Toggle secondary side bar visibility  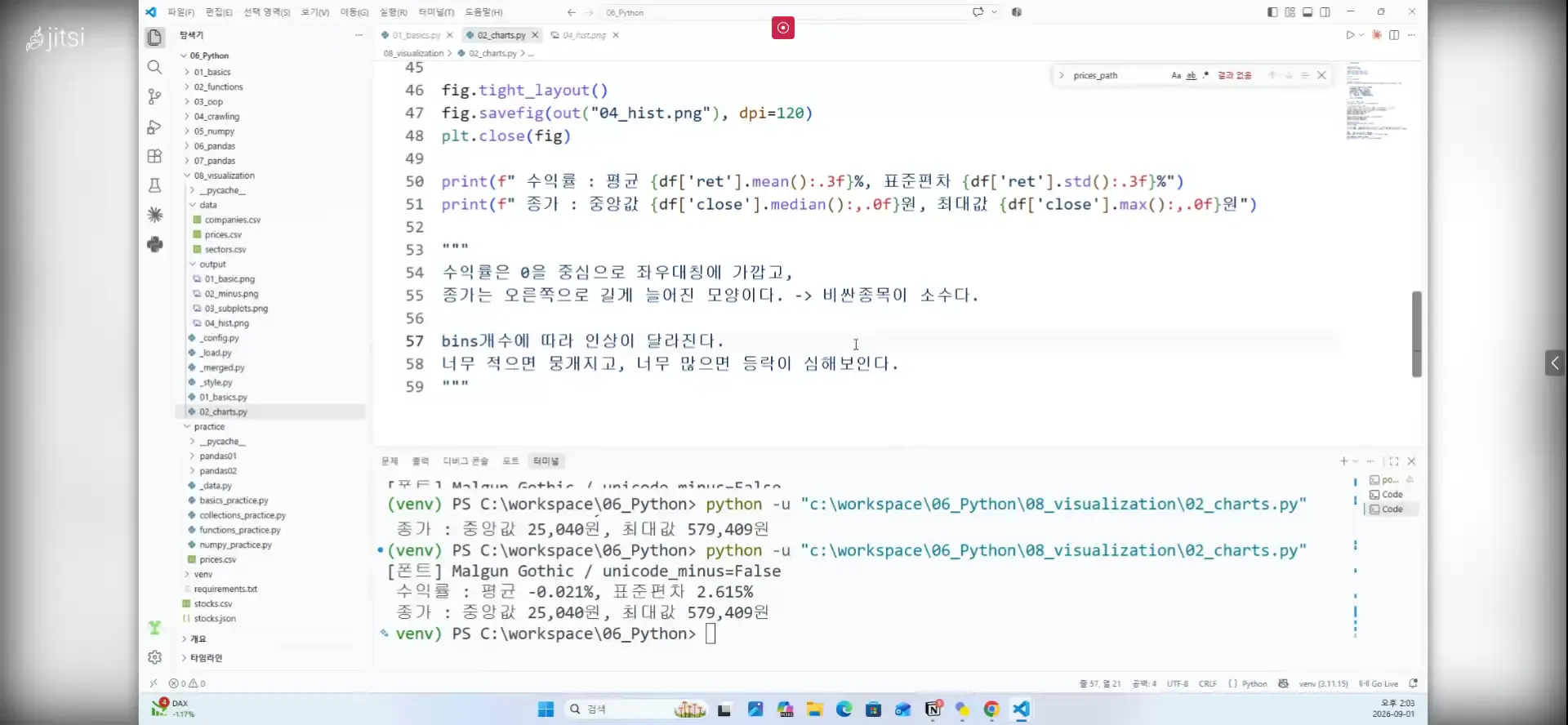tap(1325, 12)
